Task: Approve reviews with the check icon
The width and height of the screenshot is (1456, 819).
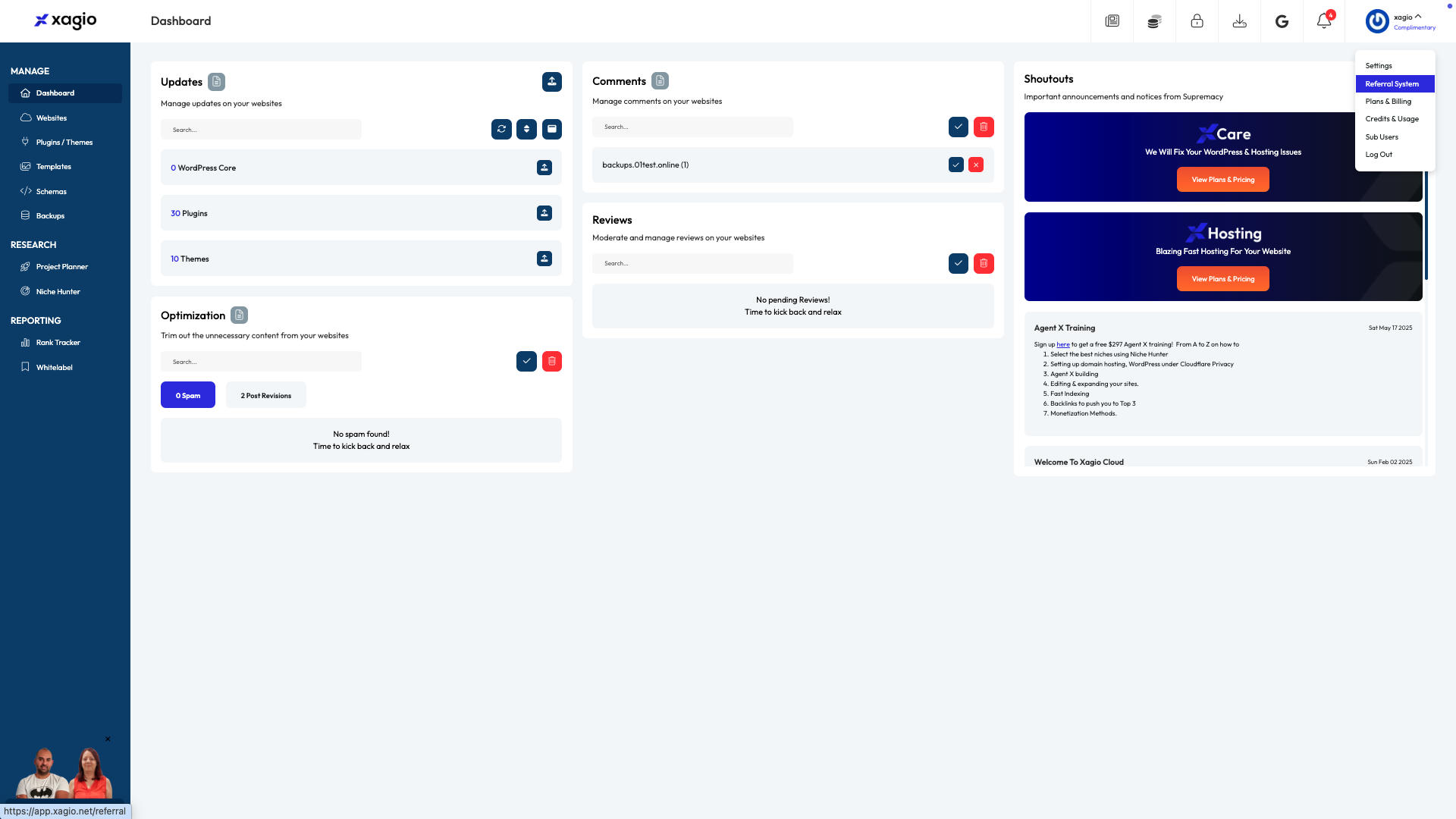Action: (959, 264)
